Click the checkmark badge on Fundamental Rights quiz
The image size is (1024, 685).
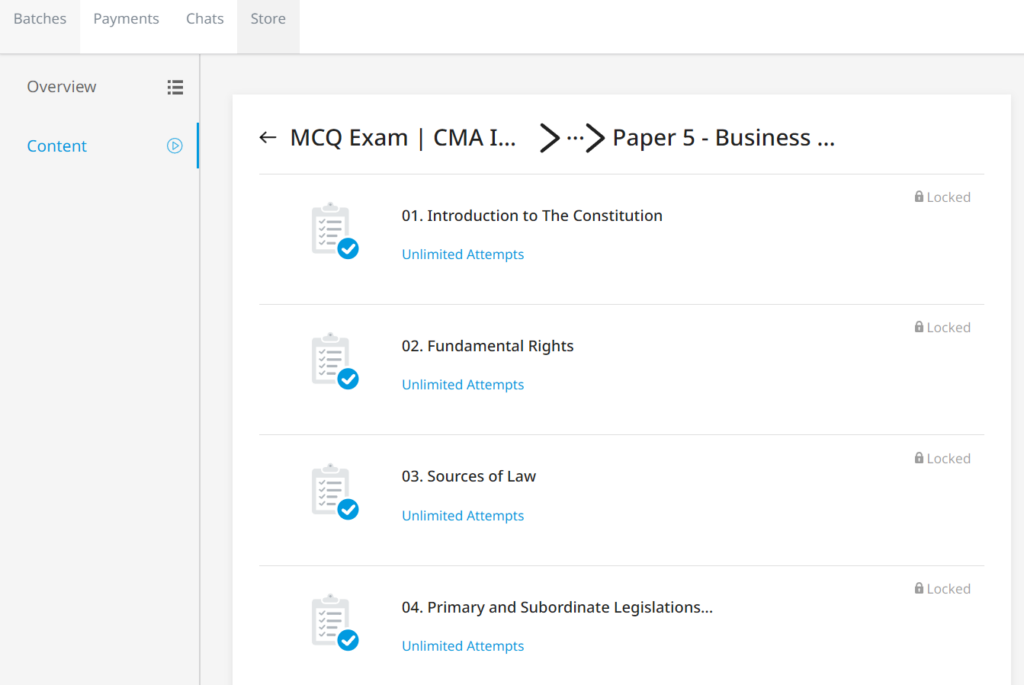347,379
